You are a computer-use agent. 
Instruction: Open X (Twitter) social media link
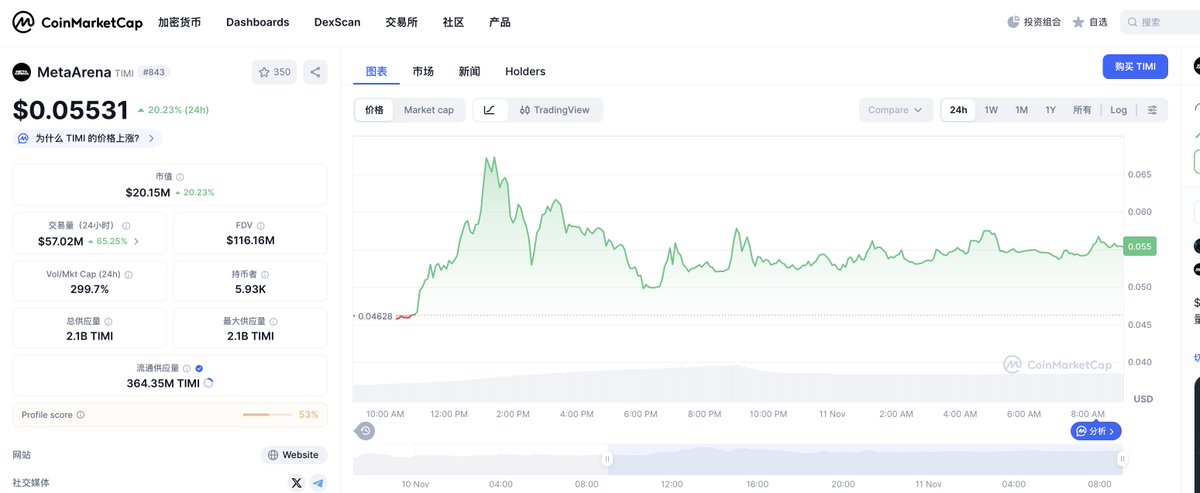pyautogui.click(x=296, y=483)
